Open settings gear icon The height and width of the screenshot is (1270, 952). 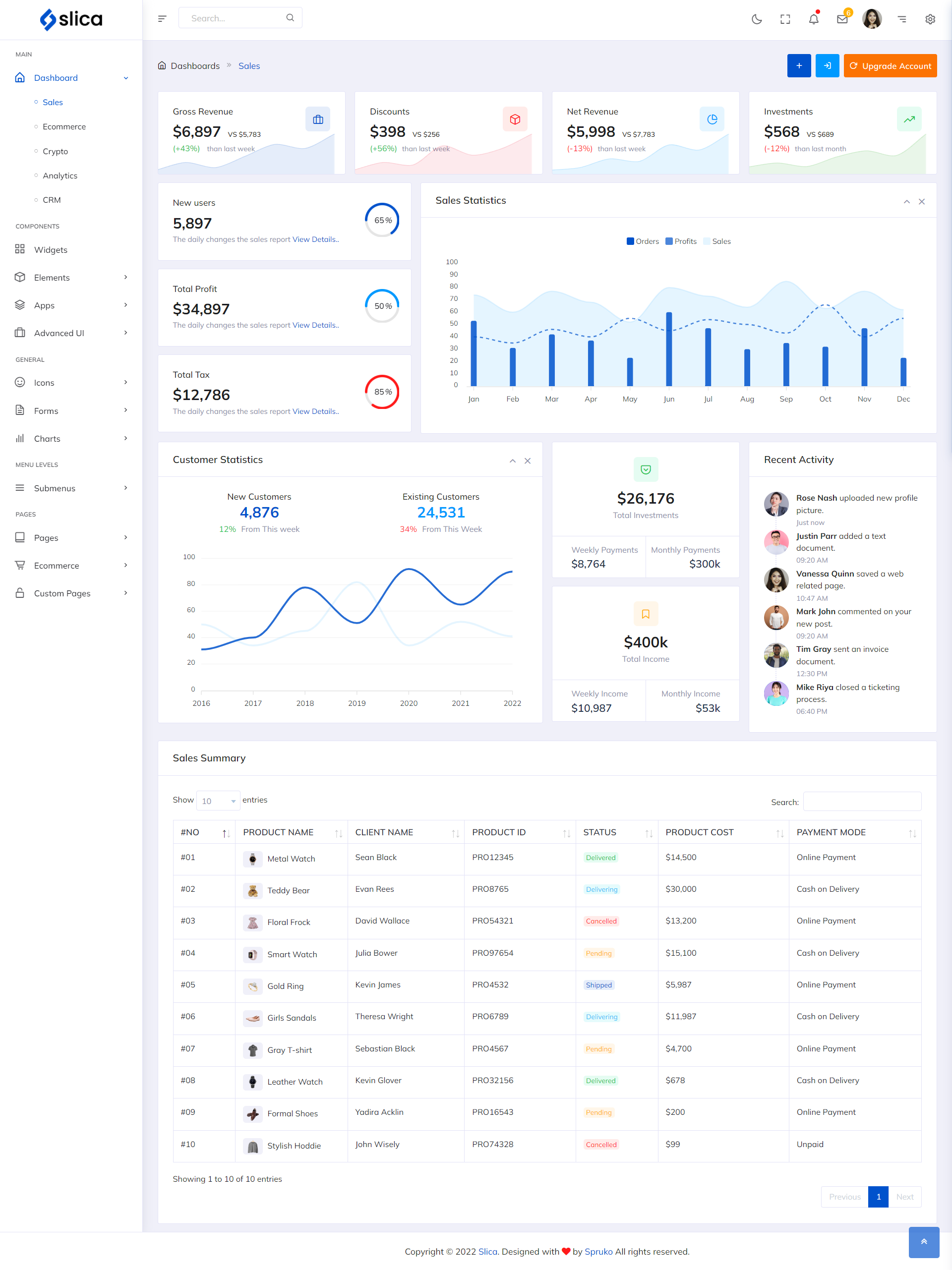pyautogui.click(x=930, y=19)
